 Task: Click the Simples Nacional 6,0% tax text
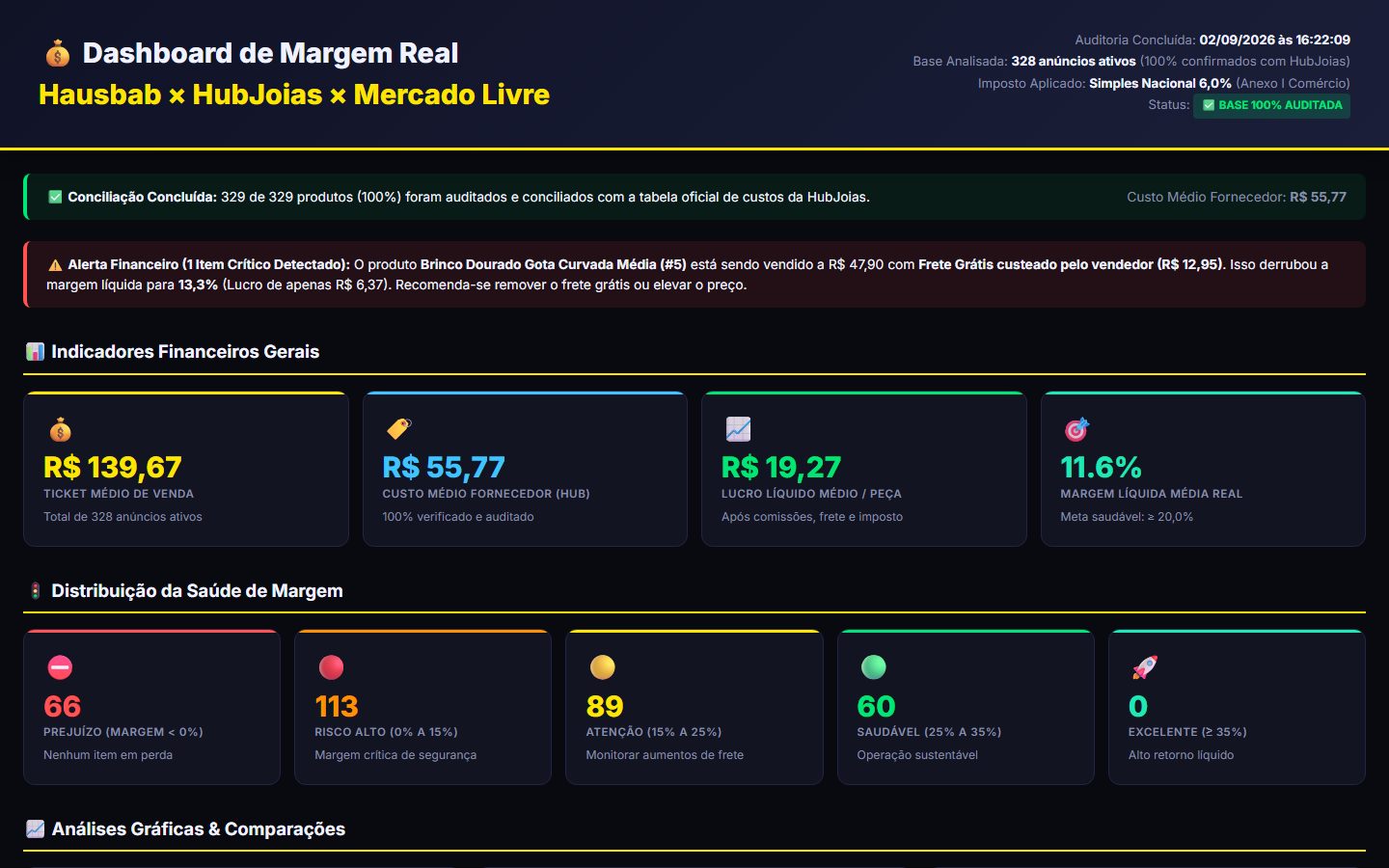click(x=1160, y=83)
